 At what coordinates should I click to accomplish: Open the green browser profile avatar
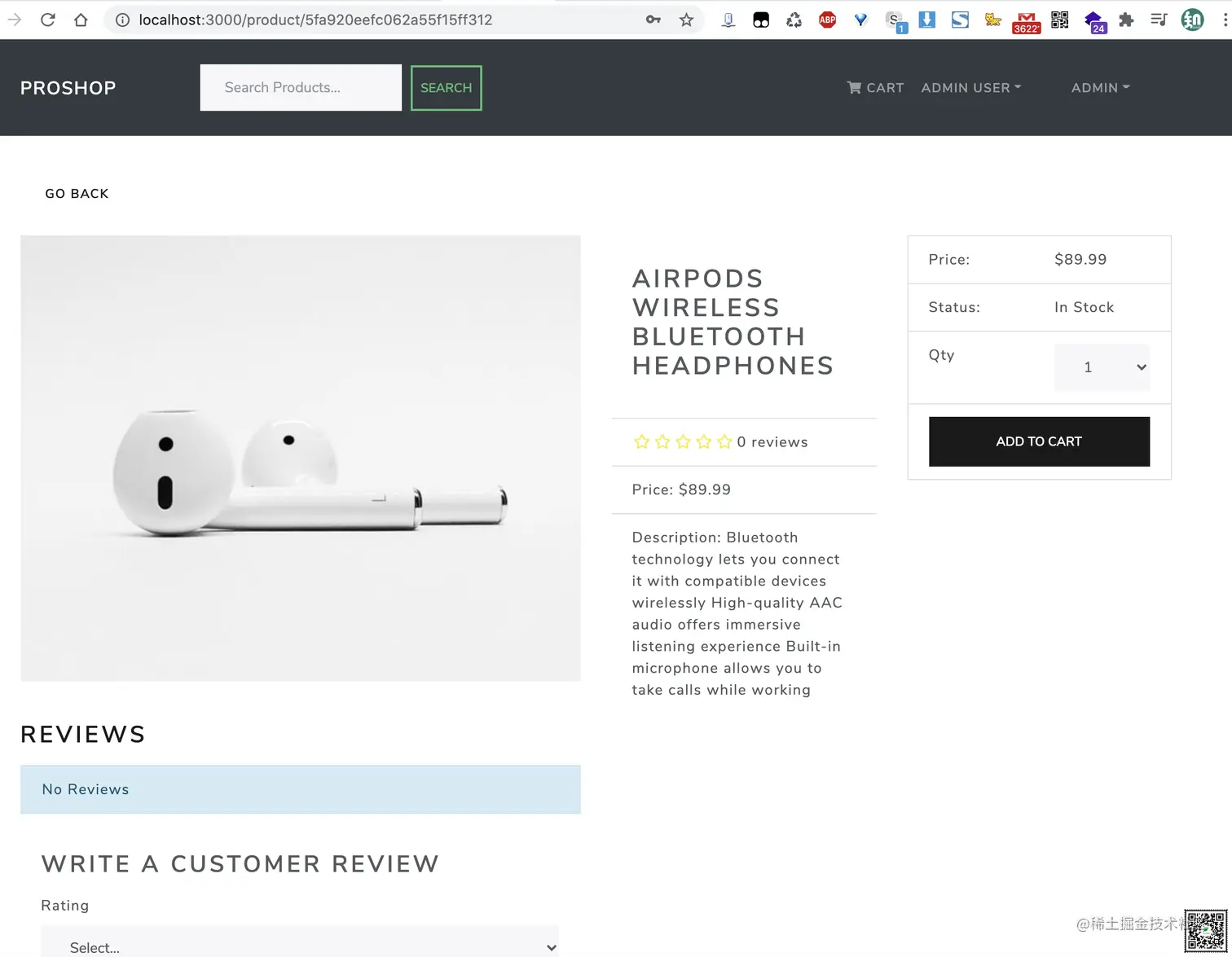[1192, 20]
